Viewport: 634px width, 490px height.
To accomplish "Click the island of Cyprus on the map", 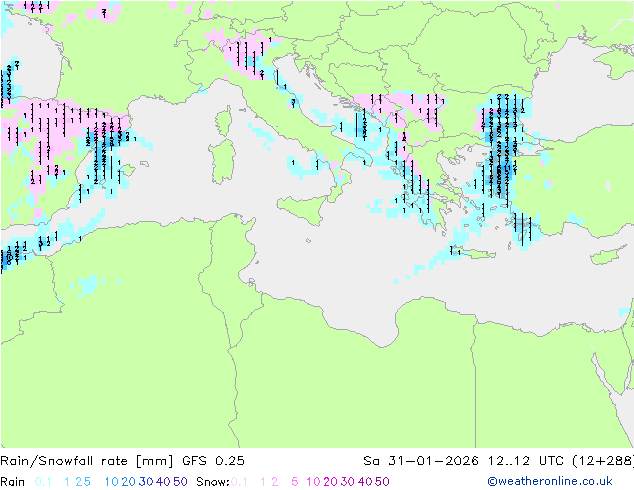I will coord(610,255).
